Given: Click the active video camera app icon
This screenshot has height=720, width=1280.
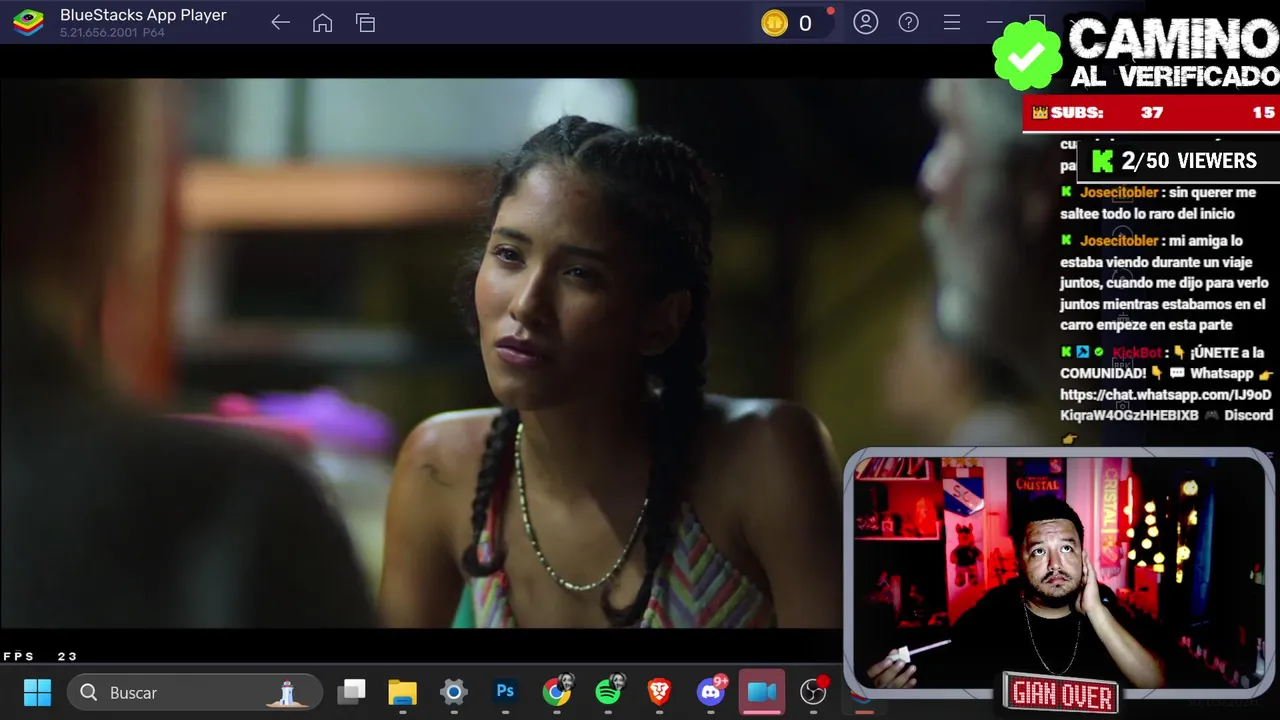Looking at the screenshot, I should (762, 692).
